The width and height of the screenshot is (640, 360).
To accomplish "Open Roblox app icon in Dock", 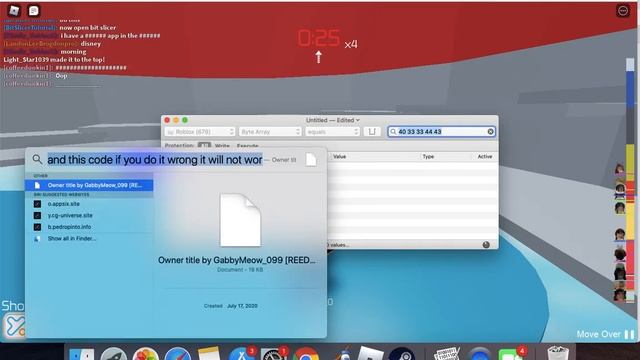I will click(370, 354).
